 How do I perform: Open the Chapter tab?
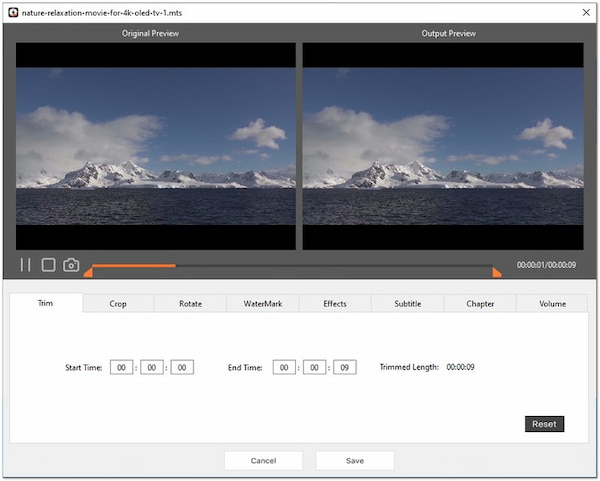pos(480,304)
